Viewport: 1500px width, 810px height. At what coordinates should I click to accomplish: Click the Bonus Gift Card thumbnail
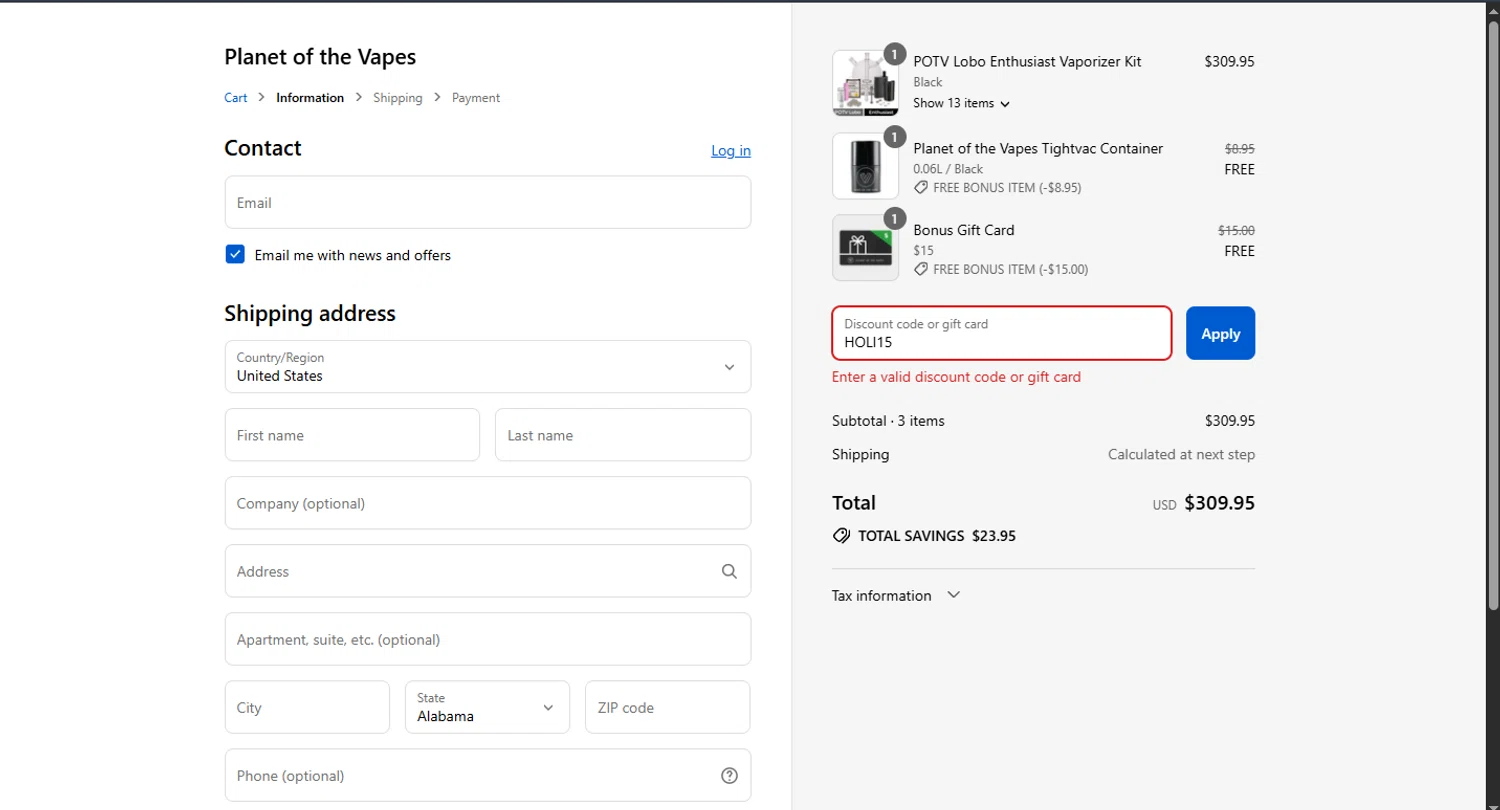tap(865, 248)
